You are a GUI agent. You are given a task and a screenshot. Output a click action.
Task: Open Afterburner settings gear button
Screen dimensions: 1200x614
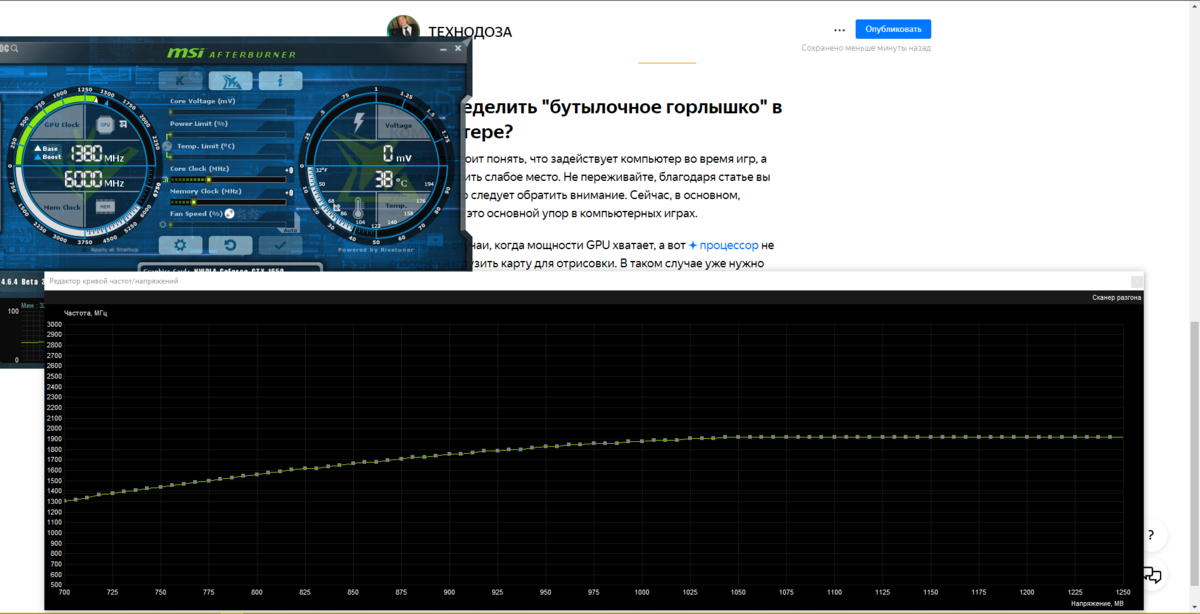181,245
